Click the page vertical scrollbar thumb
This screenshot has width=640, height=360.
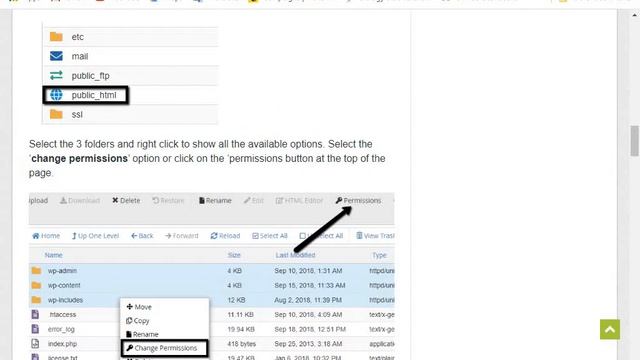[634, 141]
